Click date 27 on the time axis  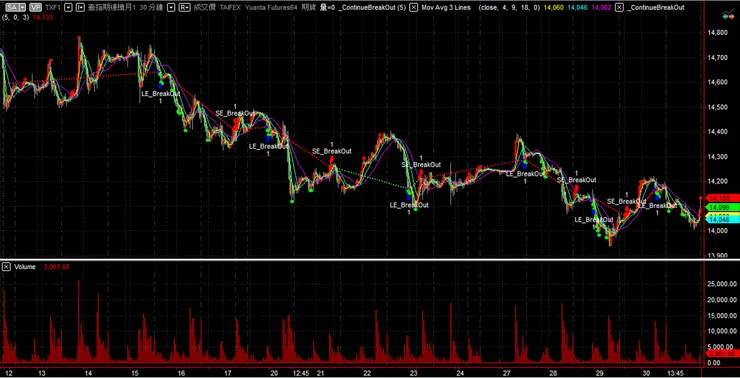coord(506,373)
